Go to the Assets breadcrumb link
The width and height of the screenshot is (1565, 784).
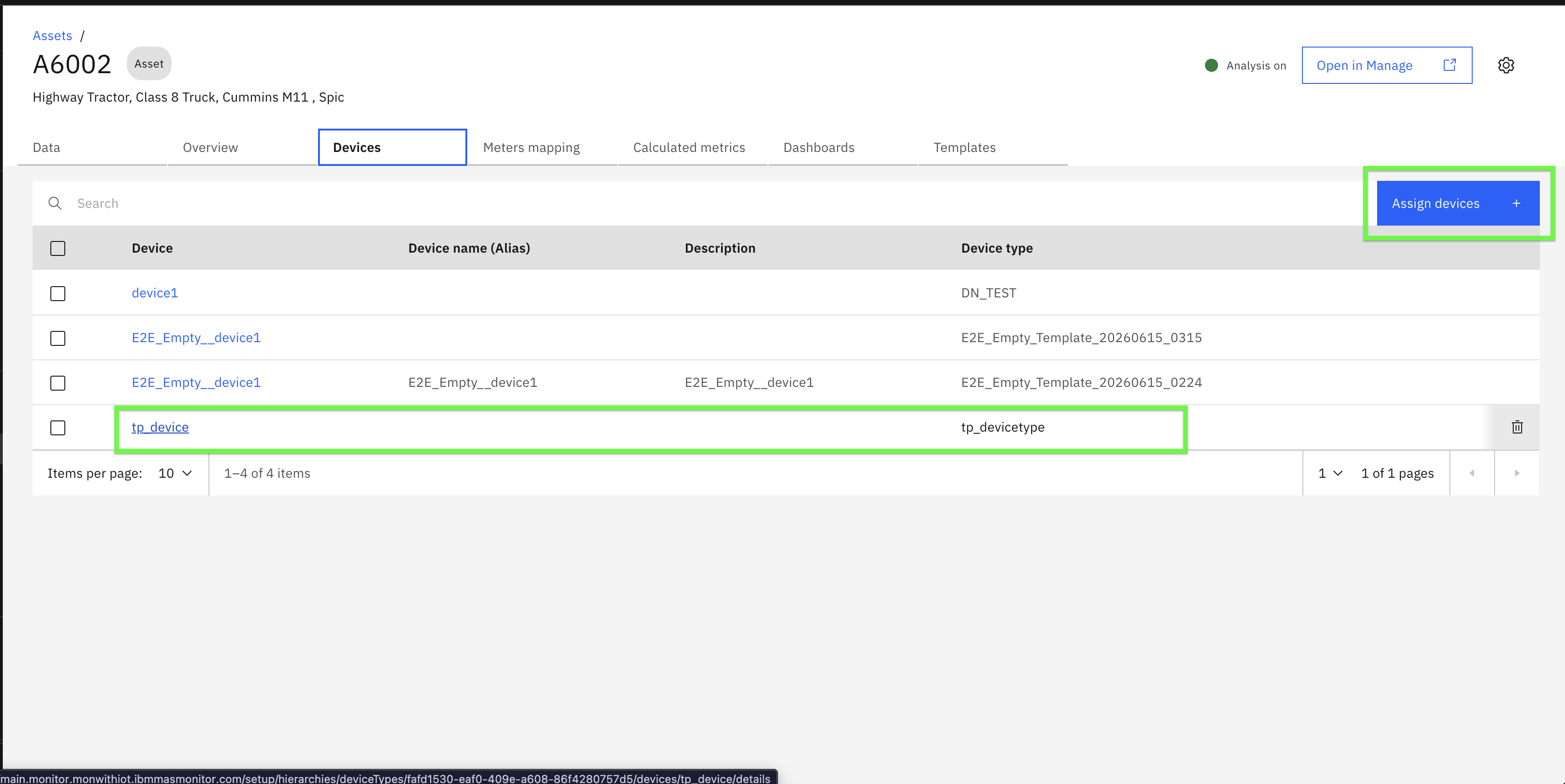click(x=52, y=36)
